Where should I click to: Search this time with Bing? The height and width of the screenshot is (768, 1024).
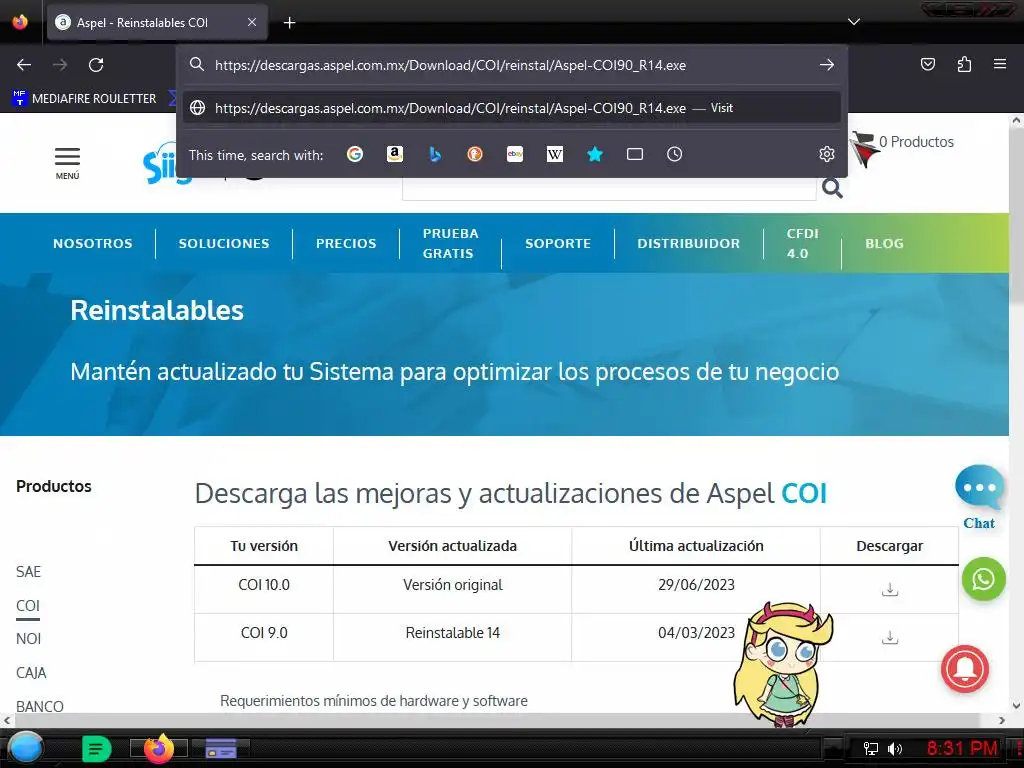435,154
